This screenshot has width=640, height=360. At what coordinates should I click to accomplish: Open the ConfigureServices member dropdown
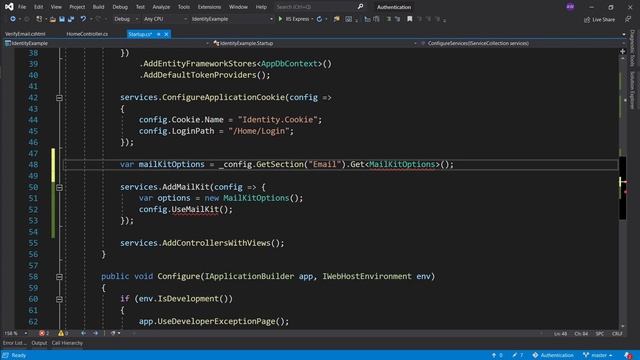point(522,43)
